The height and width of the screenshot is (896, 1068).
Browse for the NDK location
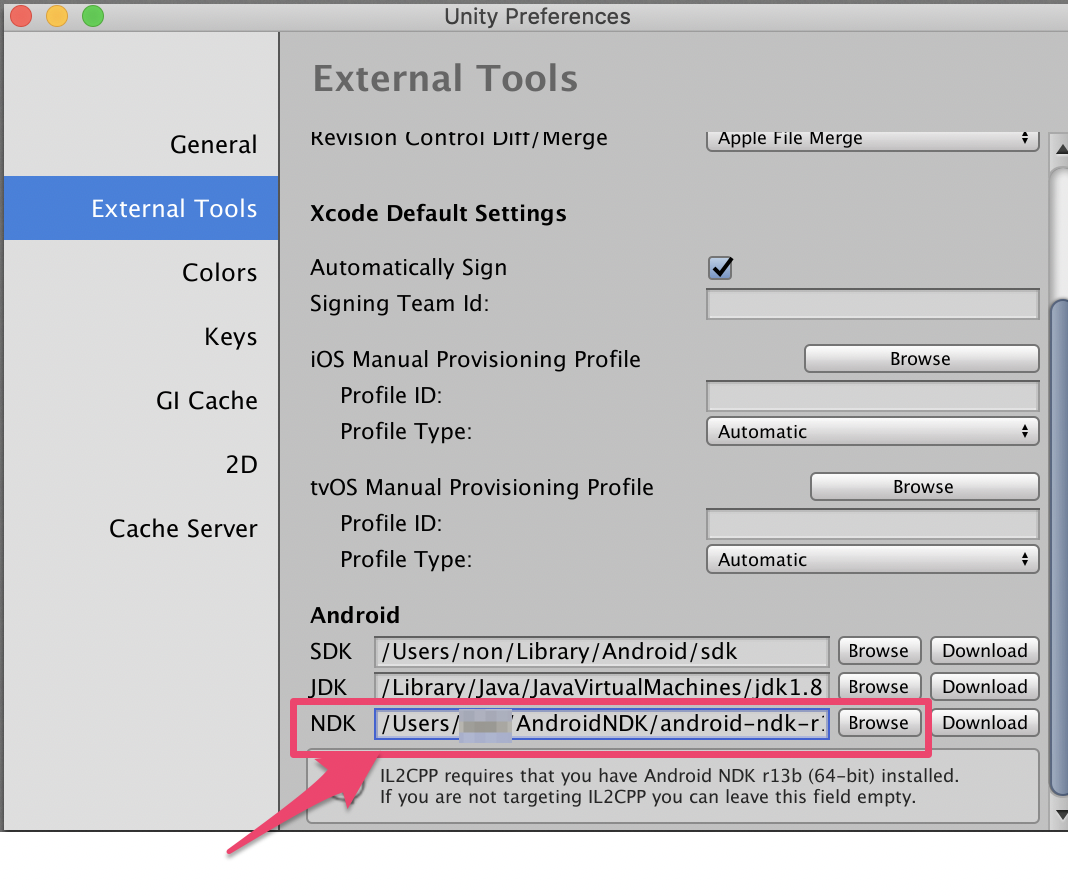[x=879, y=723]
